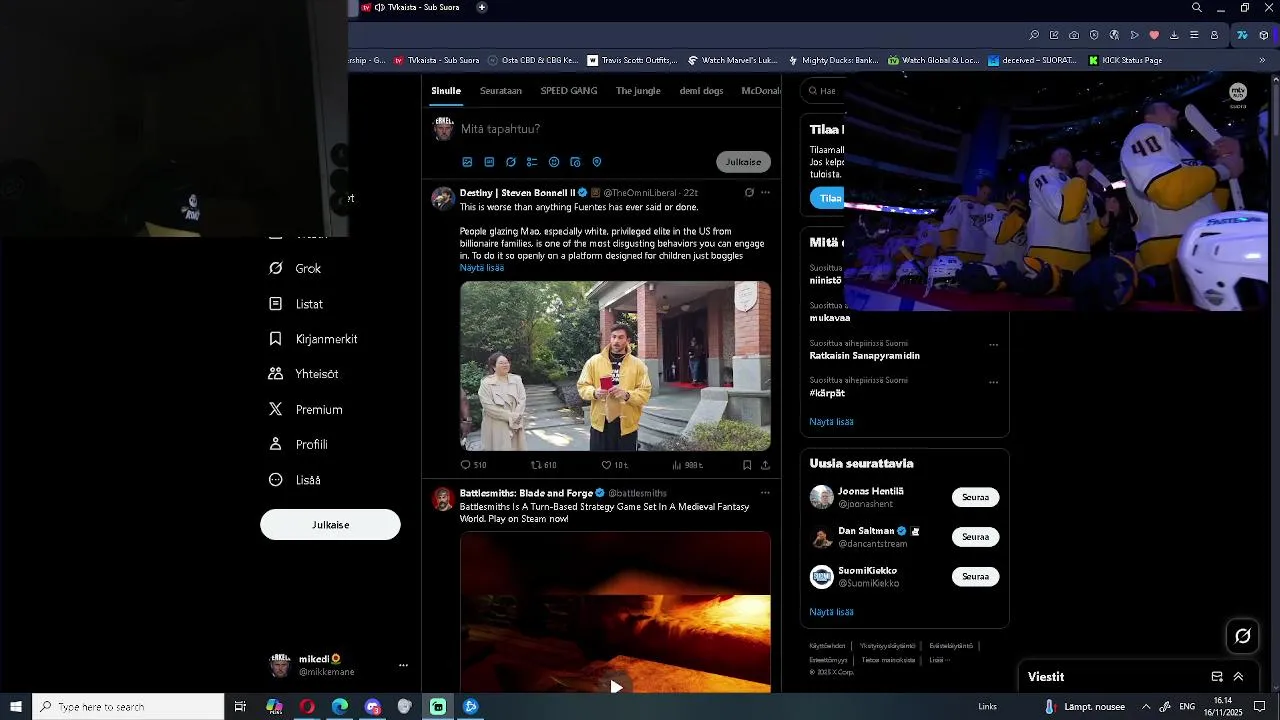Screen dimensions: 1280x720
Task: Click the Mitä tapahtuu? compose field
Action: 615,129
